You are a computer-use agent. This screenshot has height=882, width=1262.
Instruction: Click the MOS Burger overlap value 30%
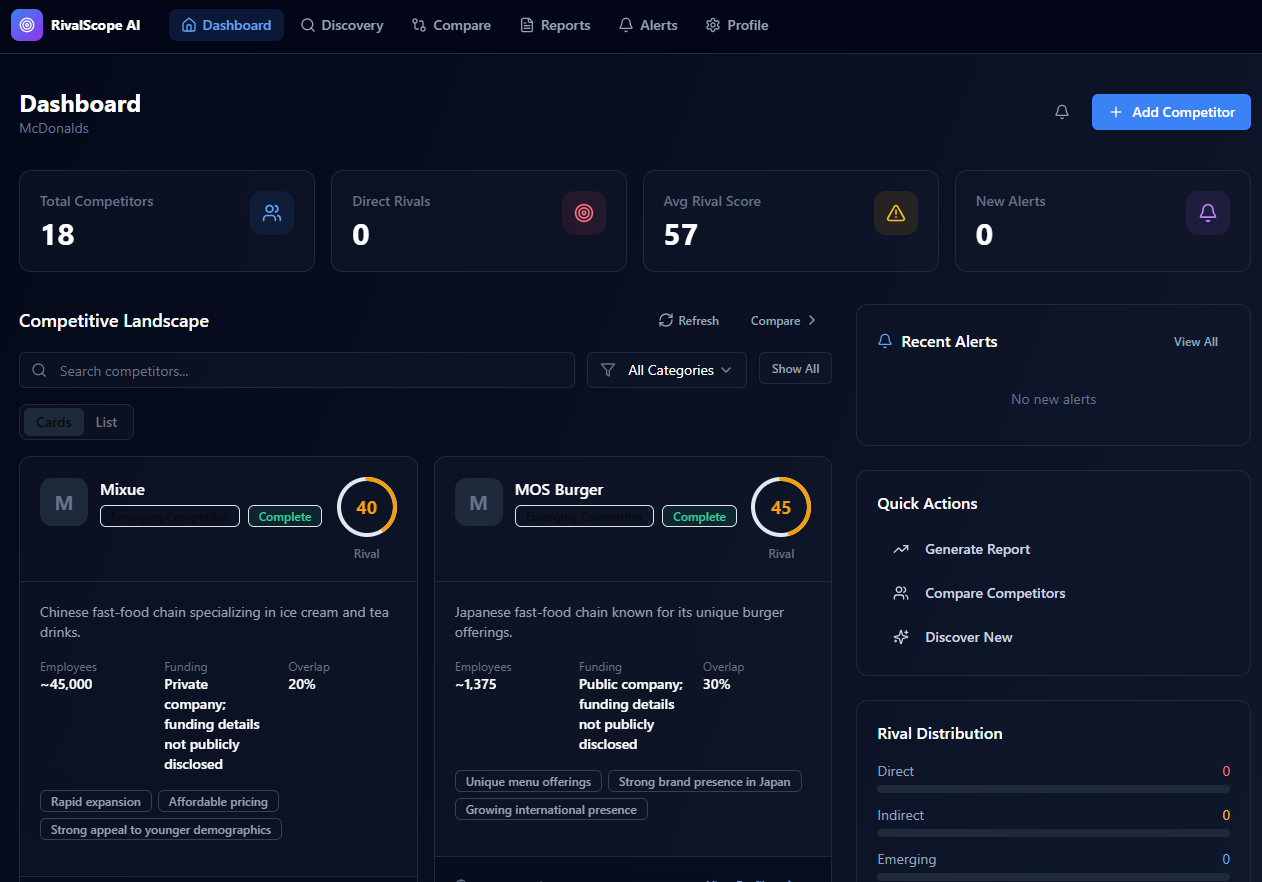(x=717, y=684)
